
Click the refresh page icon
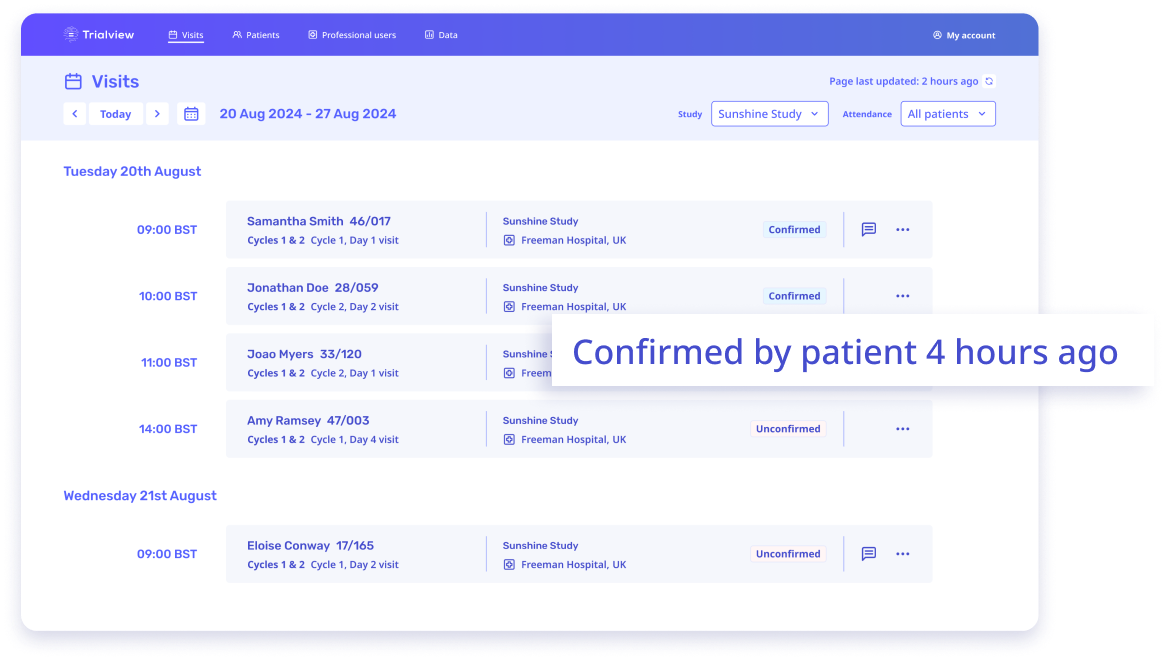coord(989,82)
